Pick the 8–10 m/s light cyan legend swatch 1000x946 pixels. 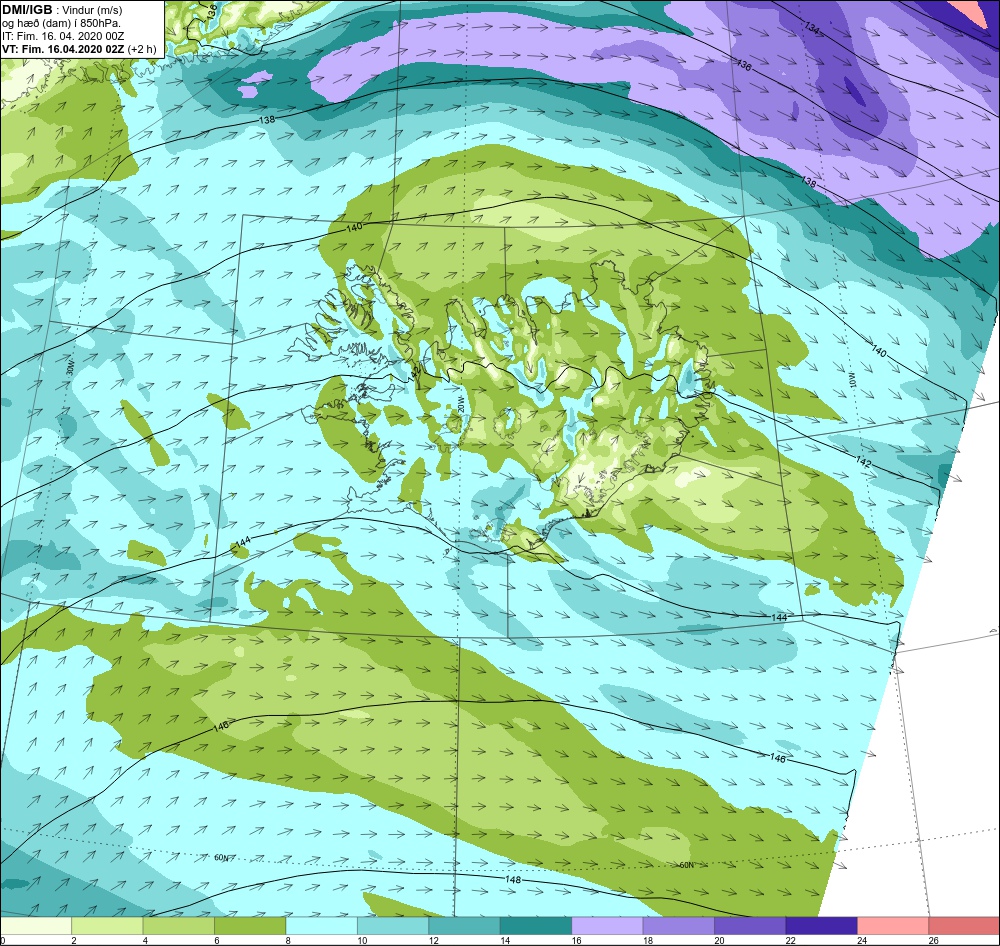pyautogui.click(x=321, y=925)
